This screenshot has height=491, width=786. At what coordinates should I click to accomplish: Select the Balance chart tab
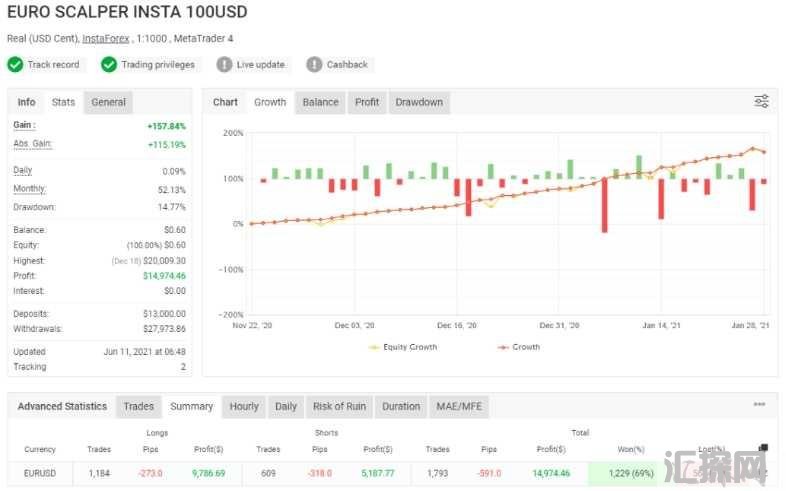[x=320, y=102]
